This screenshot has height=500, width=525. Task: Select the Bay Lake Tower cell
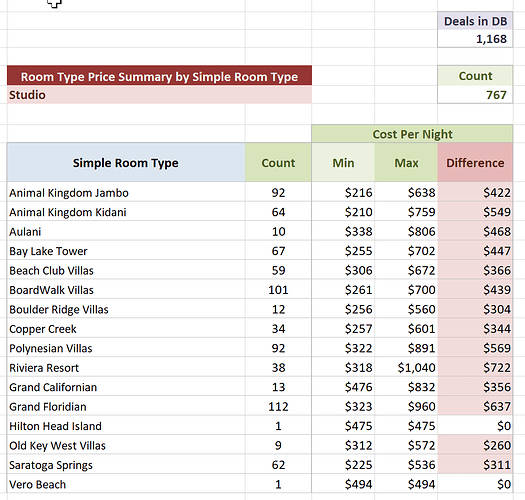(x=126, y=251)
